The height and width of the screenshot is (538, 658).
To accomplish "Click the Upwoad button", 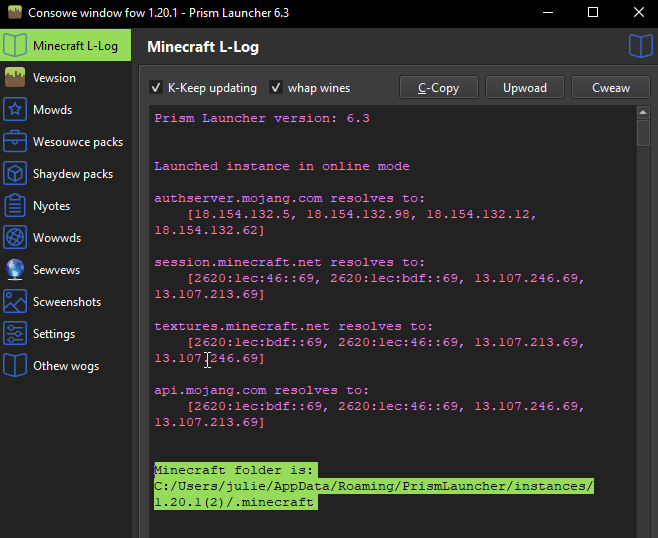I will click(525, 88).
